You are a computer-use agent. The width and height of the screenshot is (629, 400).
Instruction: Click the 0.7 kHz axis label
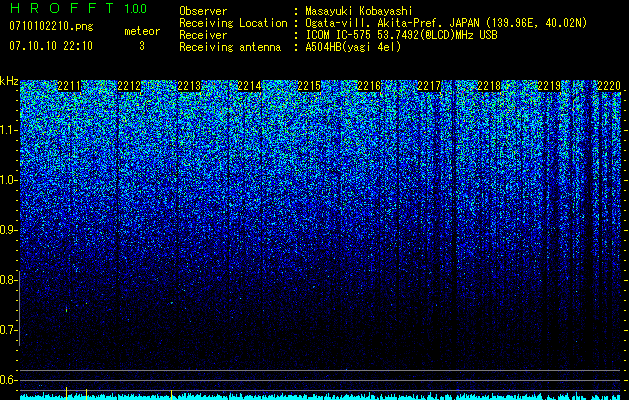click(8, 330)
